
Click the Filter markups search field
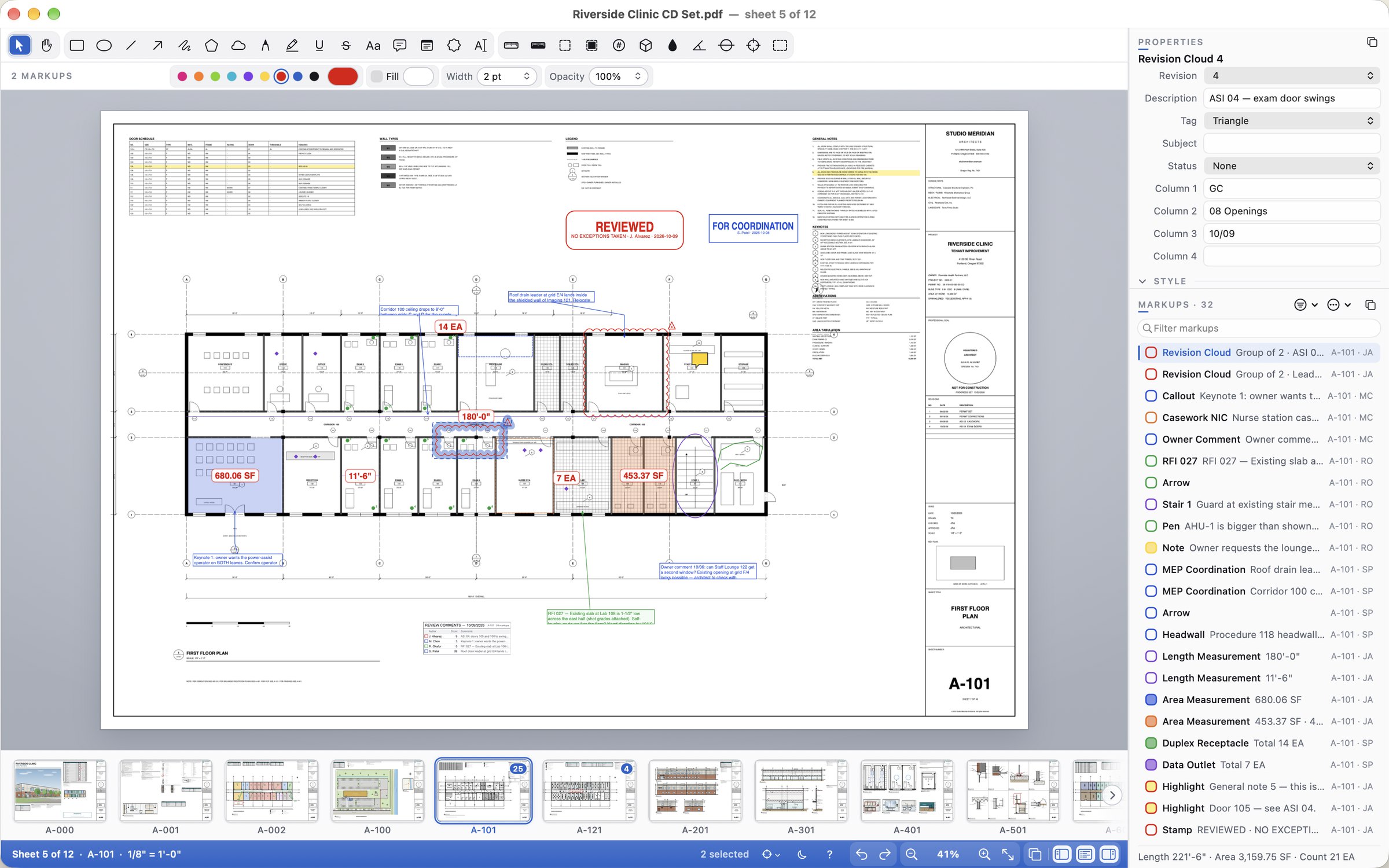pos(1259,328)
